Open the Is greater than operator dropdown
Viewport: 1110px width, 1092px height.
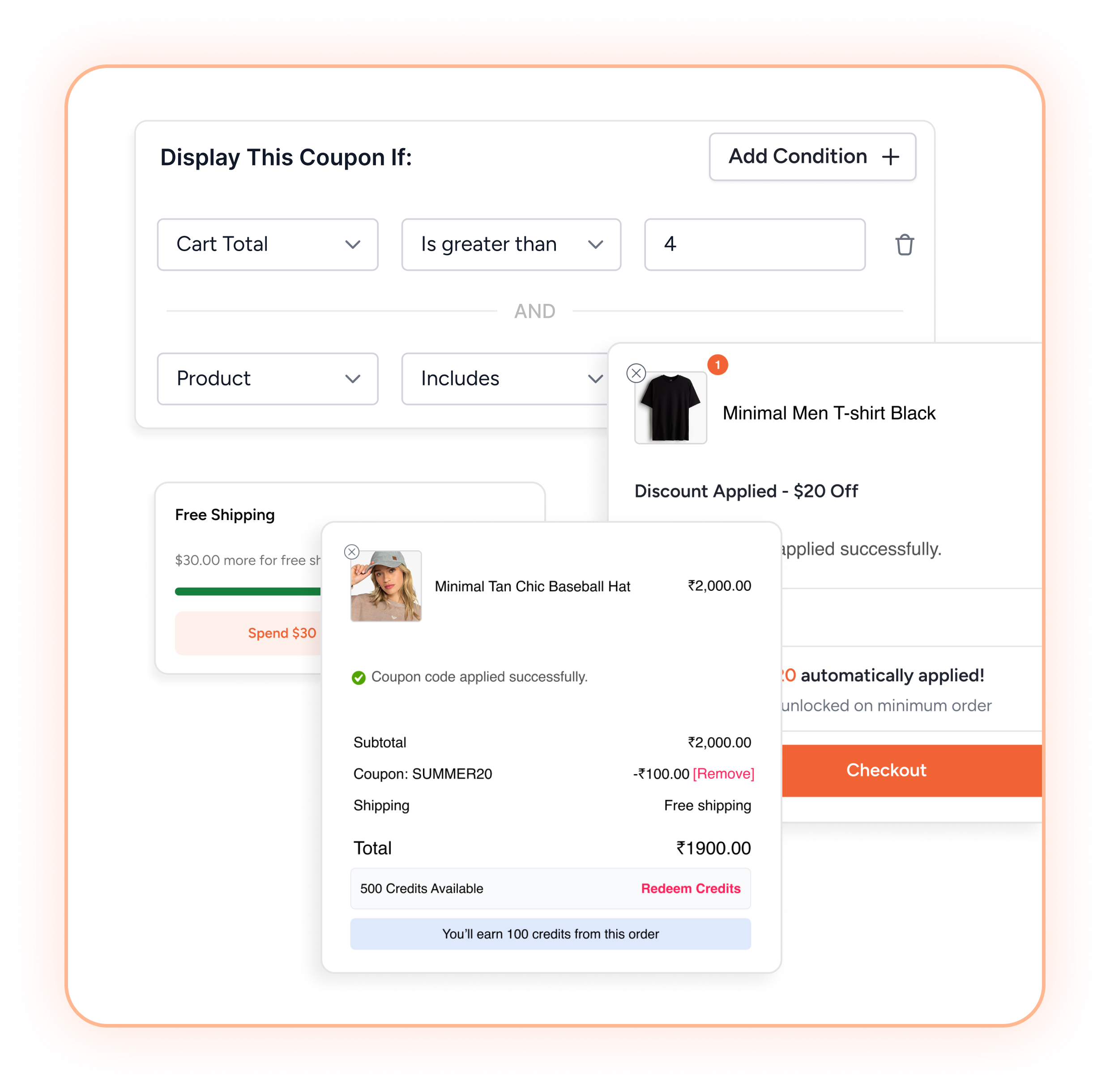[x=511, y=244]
